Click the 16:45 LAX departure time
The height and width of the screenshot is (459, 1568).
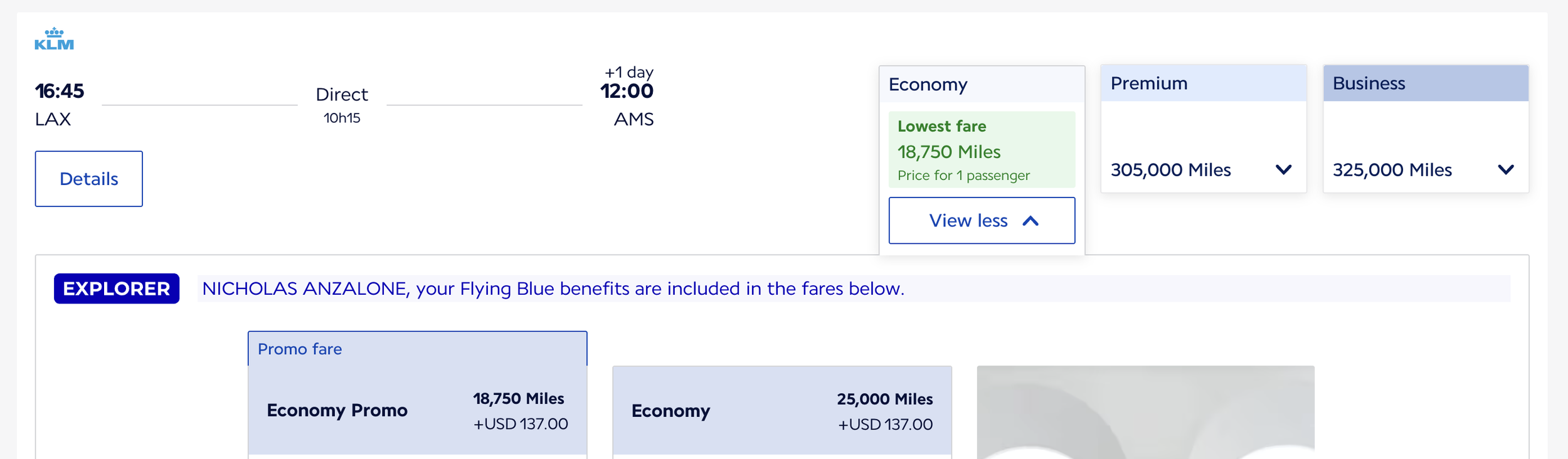click(60, 92)
